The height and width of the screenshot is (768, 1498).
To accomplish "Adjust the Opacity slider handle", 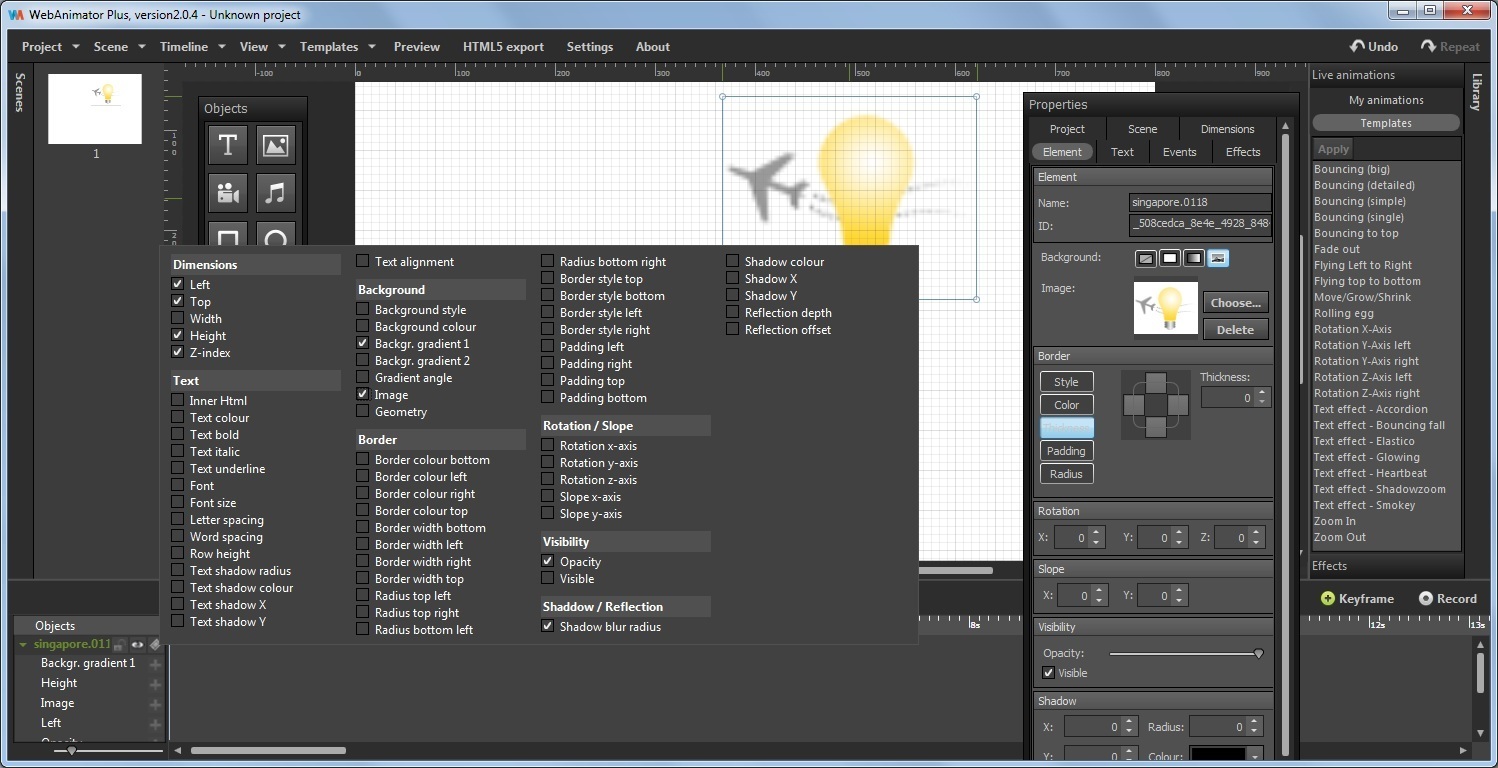I will [x=1258, y=654].
